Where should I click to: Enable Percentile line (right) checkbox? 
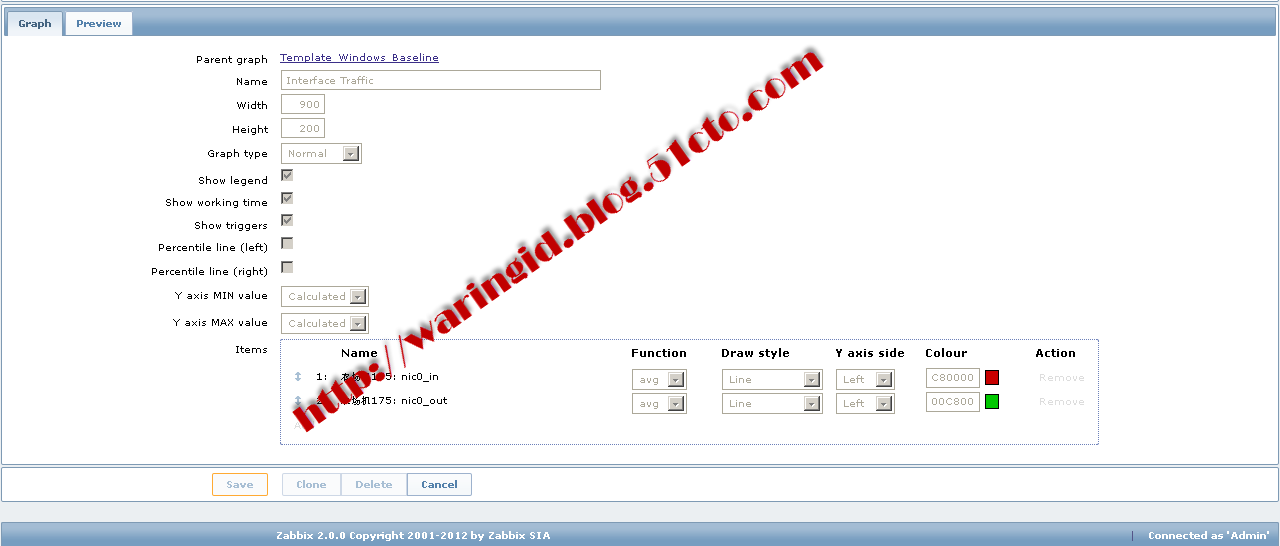[287, 267]
